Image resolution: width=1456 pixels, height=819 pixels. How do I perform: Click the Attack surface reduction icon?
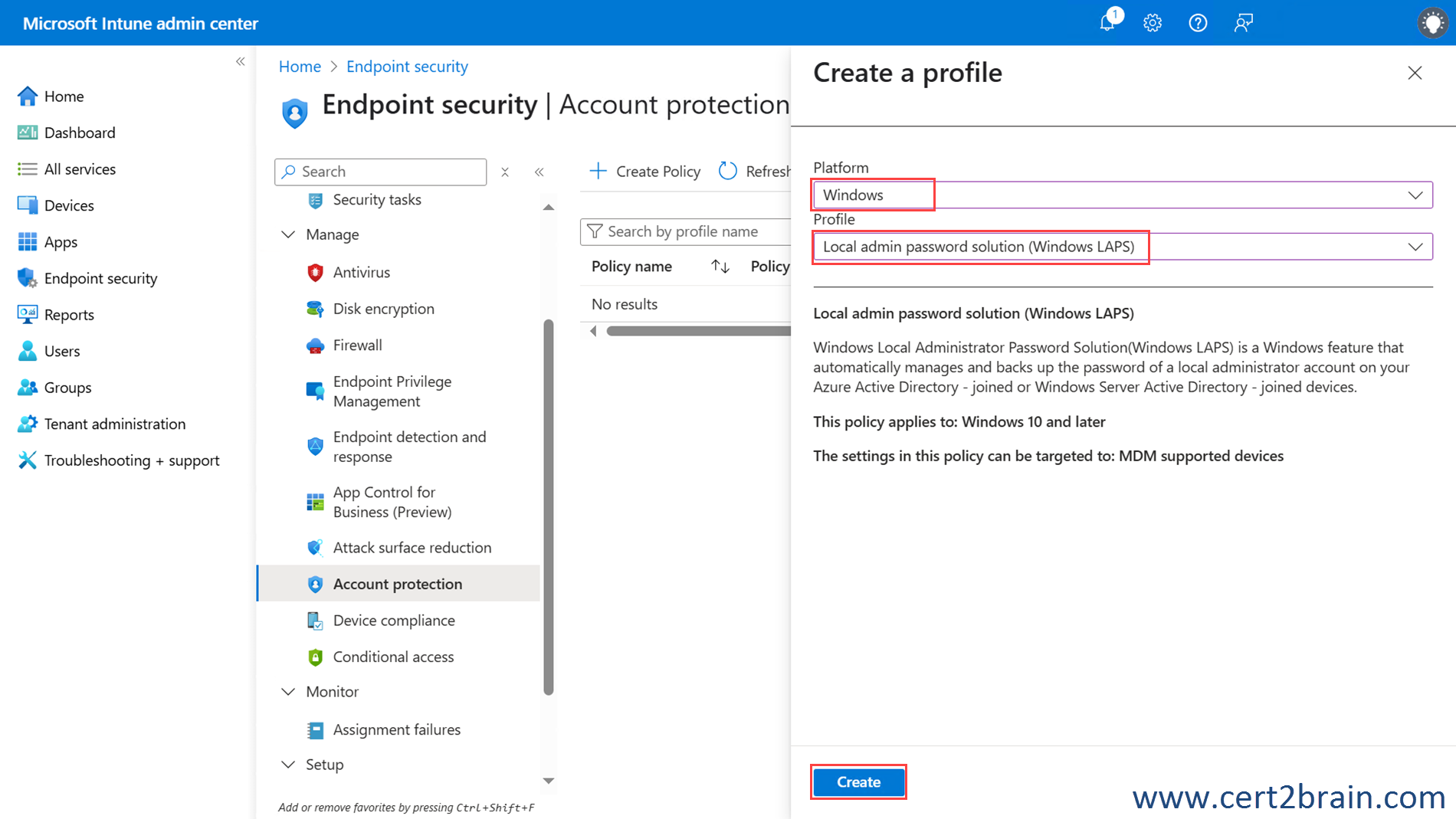click(x=315, y=548)
